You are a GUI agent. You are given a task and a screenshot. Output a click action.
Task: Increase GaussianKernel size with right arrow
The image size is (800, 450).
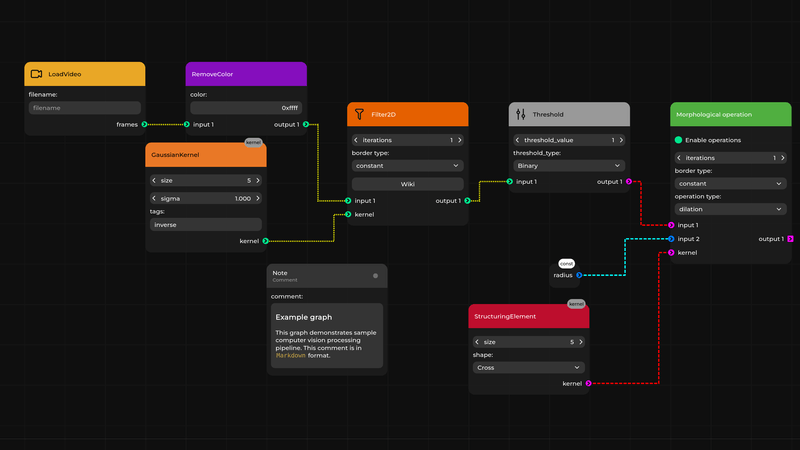tap(258, 181)
